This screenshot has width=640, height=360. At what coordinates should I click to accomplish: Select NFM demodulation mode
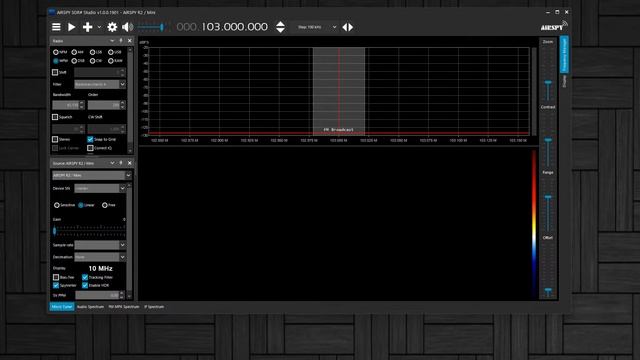pyautogui.click(x=60, y=52)
